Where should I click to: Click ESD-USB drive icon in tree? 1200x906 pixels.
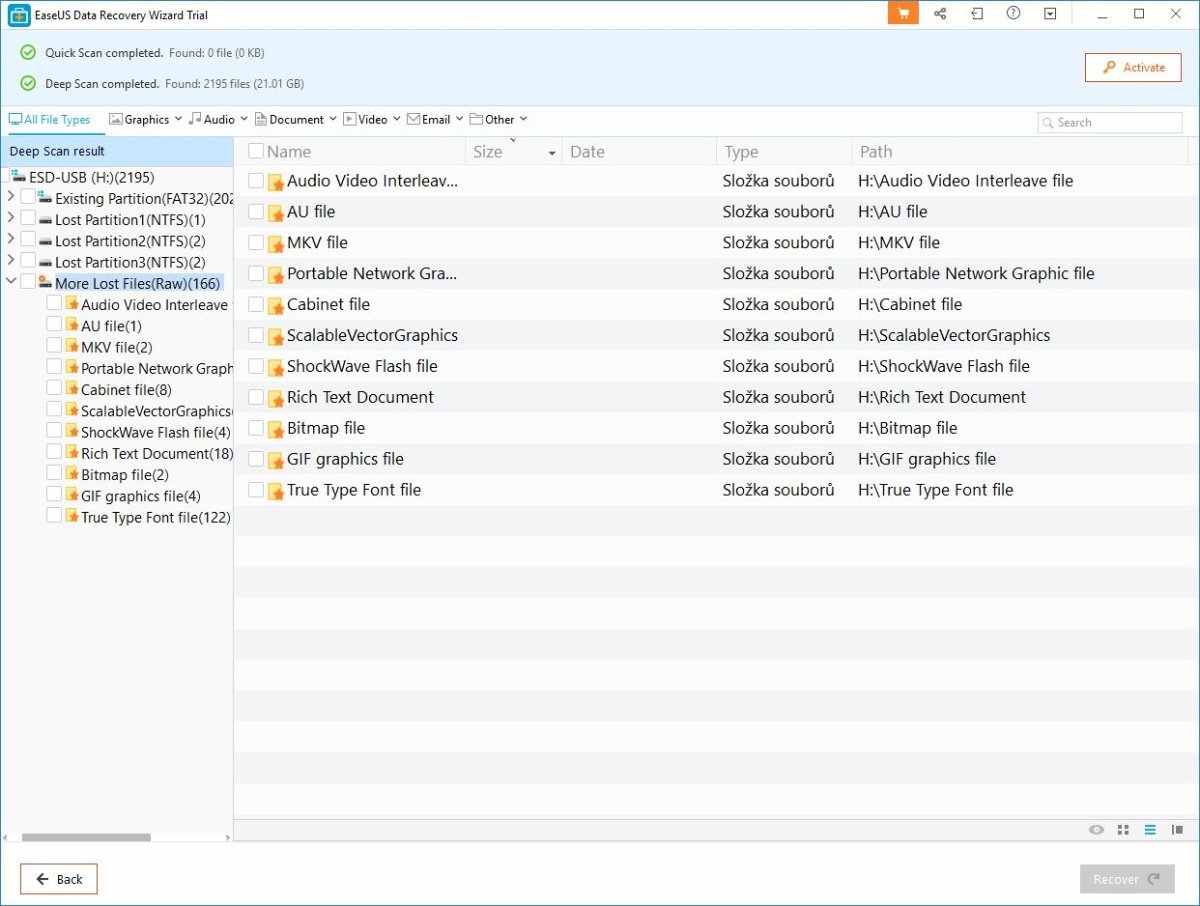[x=19, y=176]
